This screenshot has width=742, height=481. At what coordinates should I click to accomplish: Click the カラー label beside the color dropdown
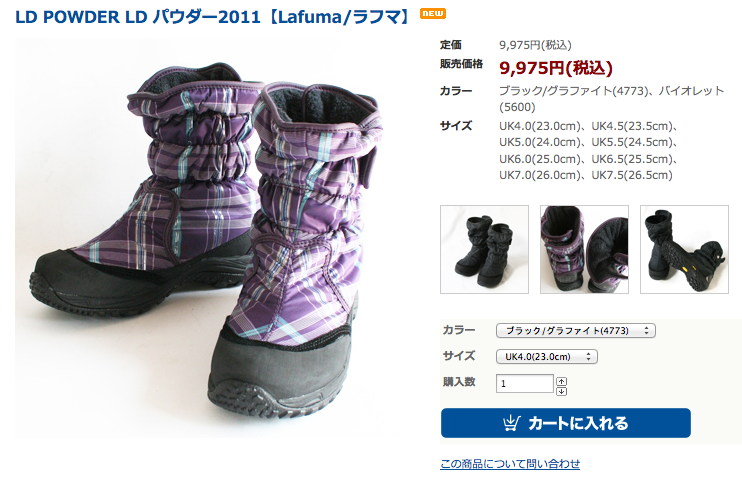coord(459,330)
